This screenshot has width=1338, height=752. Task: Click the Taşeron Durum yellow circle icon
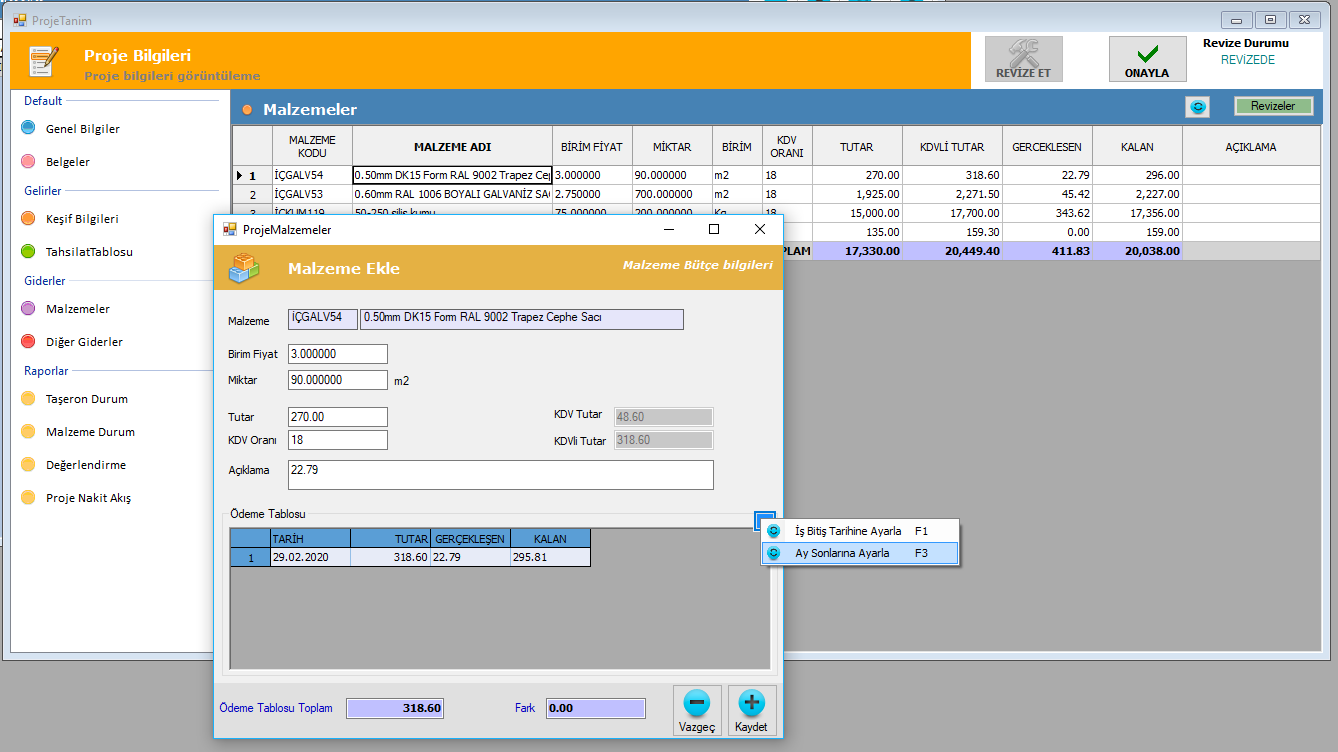(28, 398)
